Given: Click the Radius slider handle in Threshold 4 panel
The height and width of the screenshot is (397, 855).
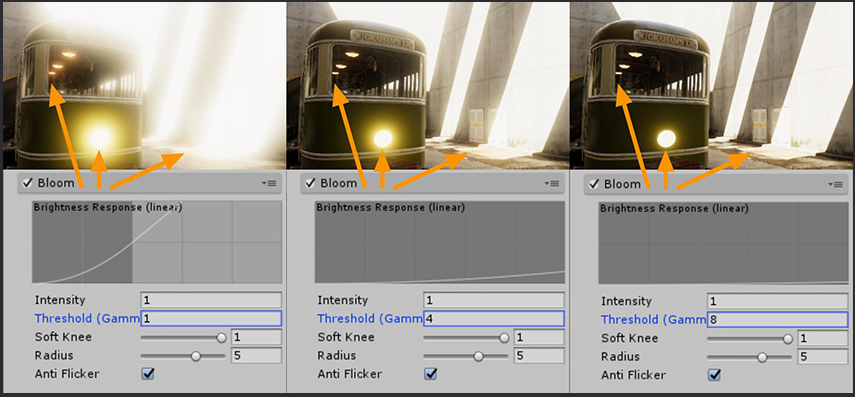Looking at the screenshot, I should point(479,357).
